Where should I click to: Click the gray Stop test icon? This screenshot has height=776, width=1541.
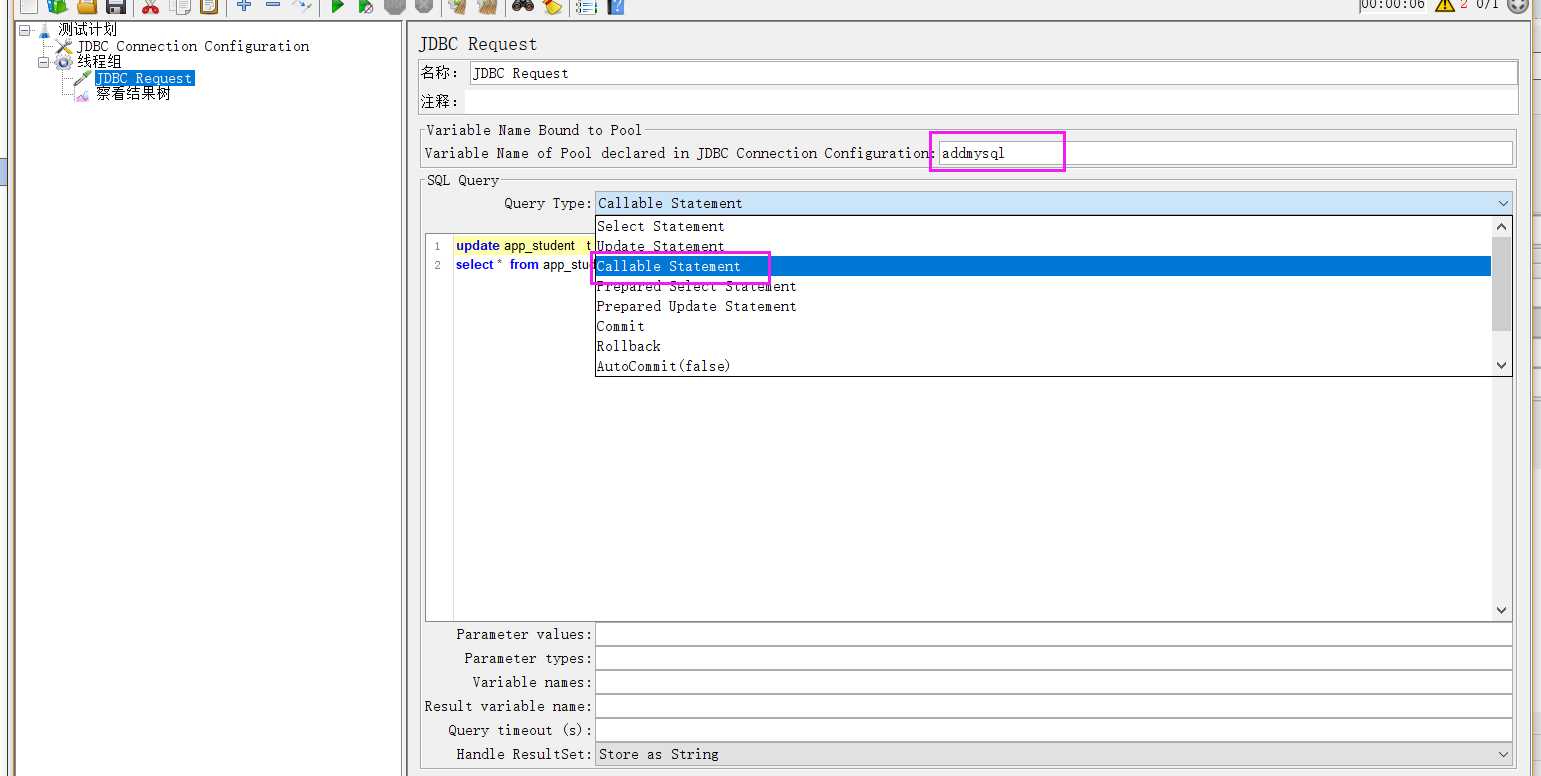(x=395, y=6)
